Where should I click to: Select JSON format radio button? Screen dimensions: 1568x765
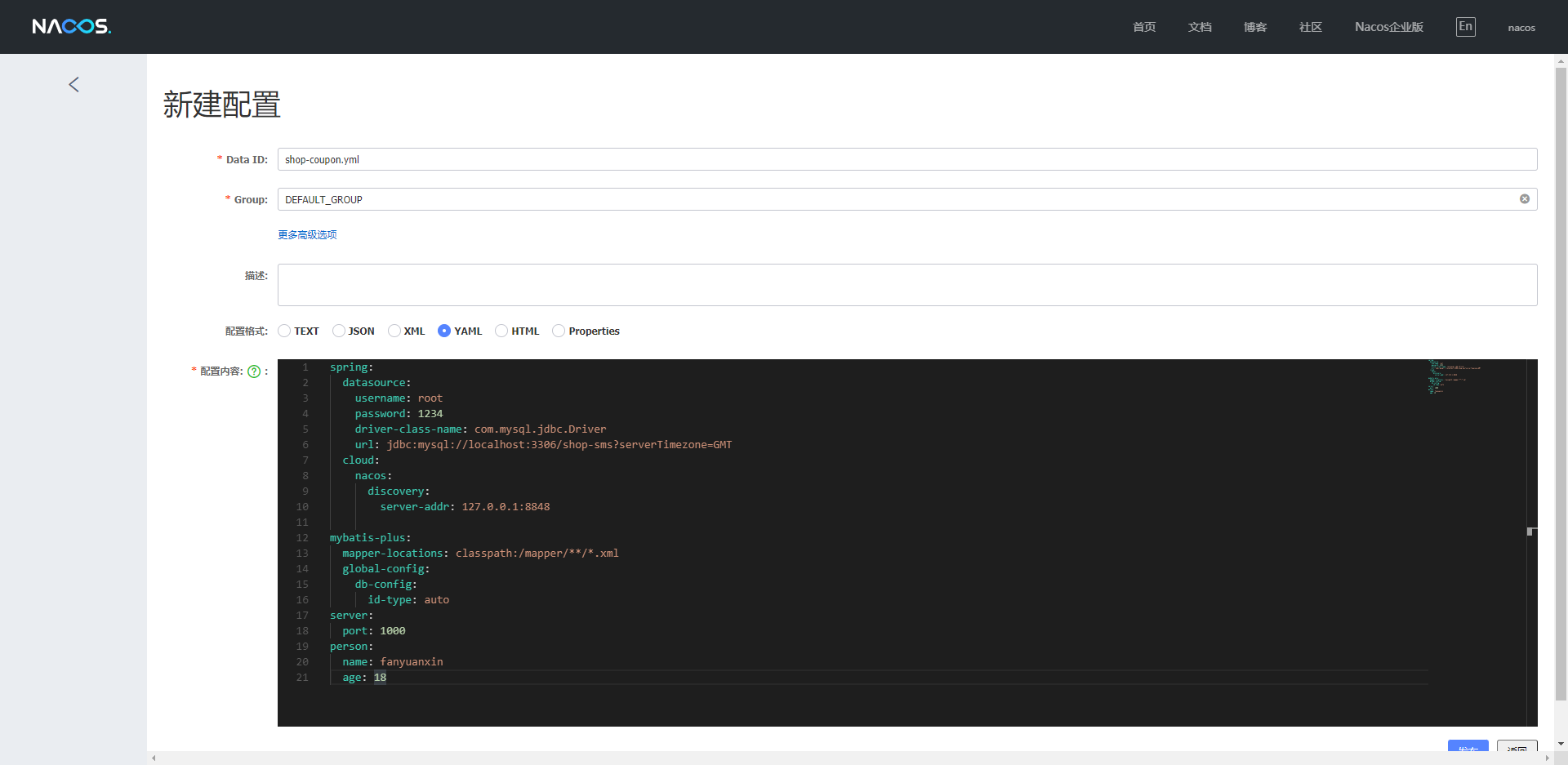click(339, 331)
